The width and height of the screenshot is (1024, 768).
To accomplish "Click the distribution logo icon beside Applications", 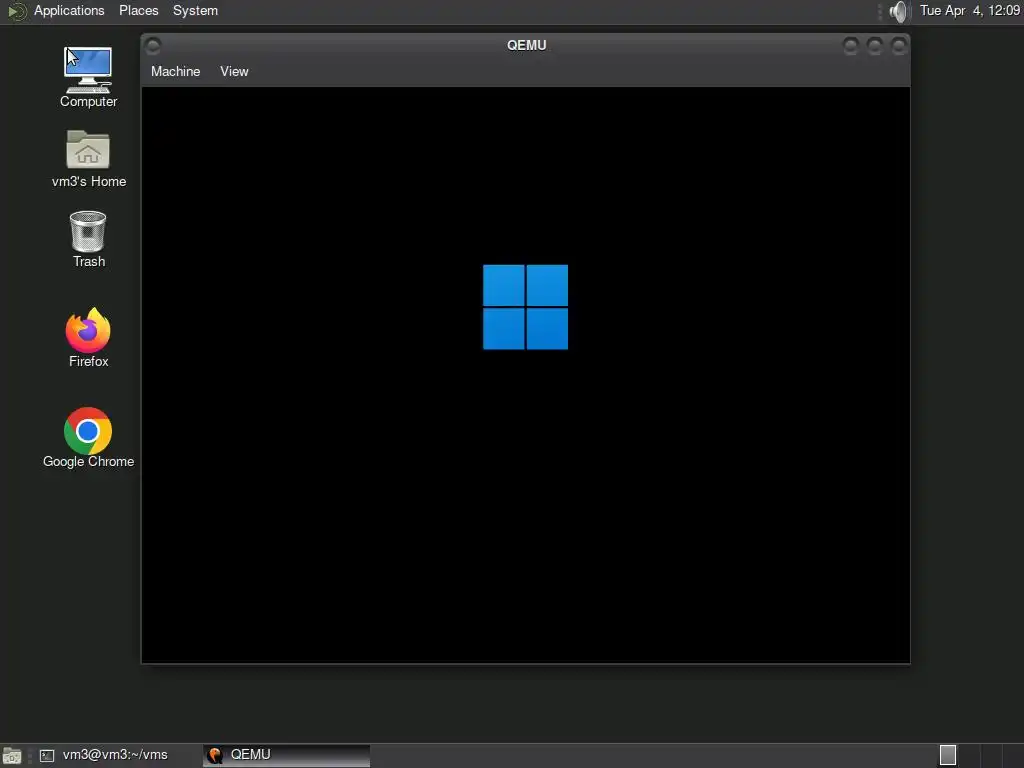I will (16, 11).
